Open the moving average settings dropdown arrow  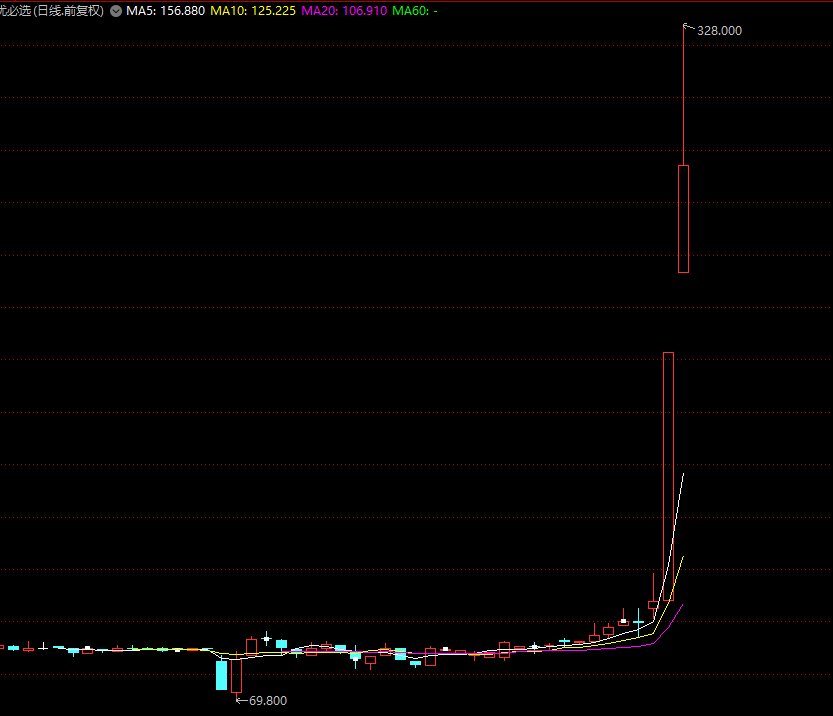tap(116, 11)
